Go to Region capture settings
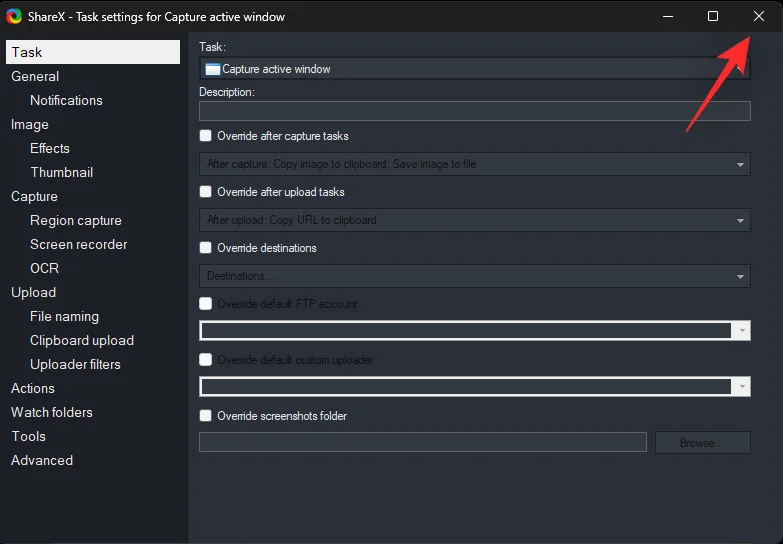Image resolution: width=783 pixels, height=544 pixels. coord(76,220)
